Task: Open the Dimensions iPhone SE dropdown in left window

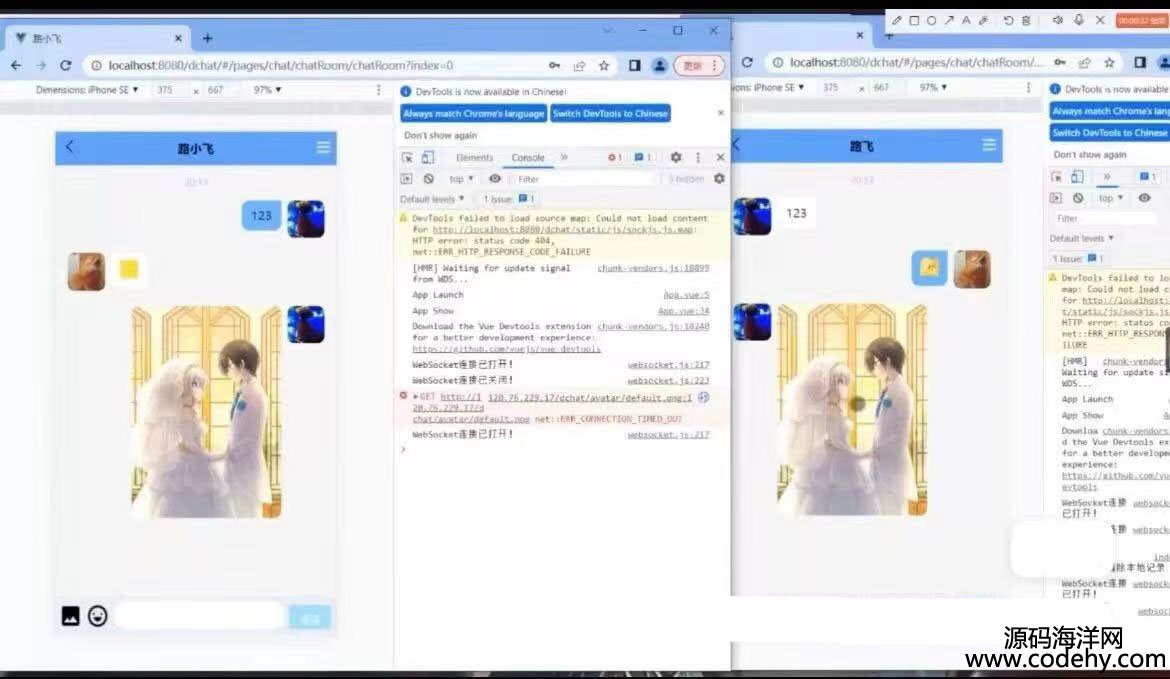Action: coord(87,90)
